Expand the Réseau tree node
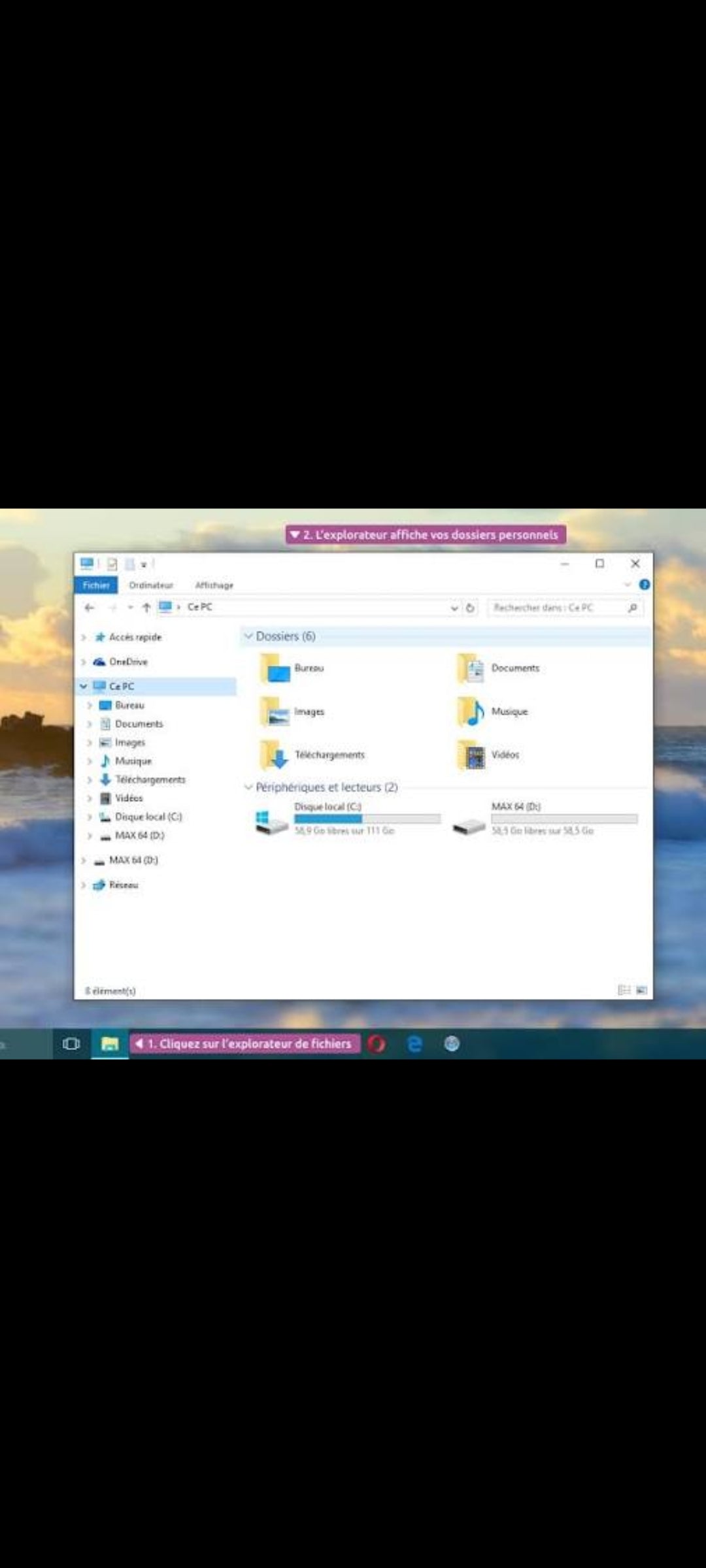This screenshot has height=1568, width=706. tap(83, 885)
